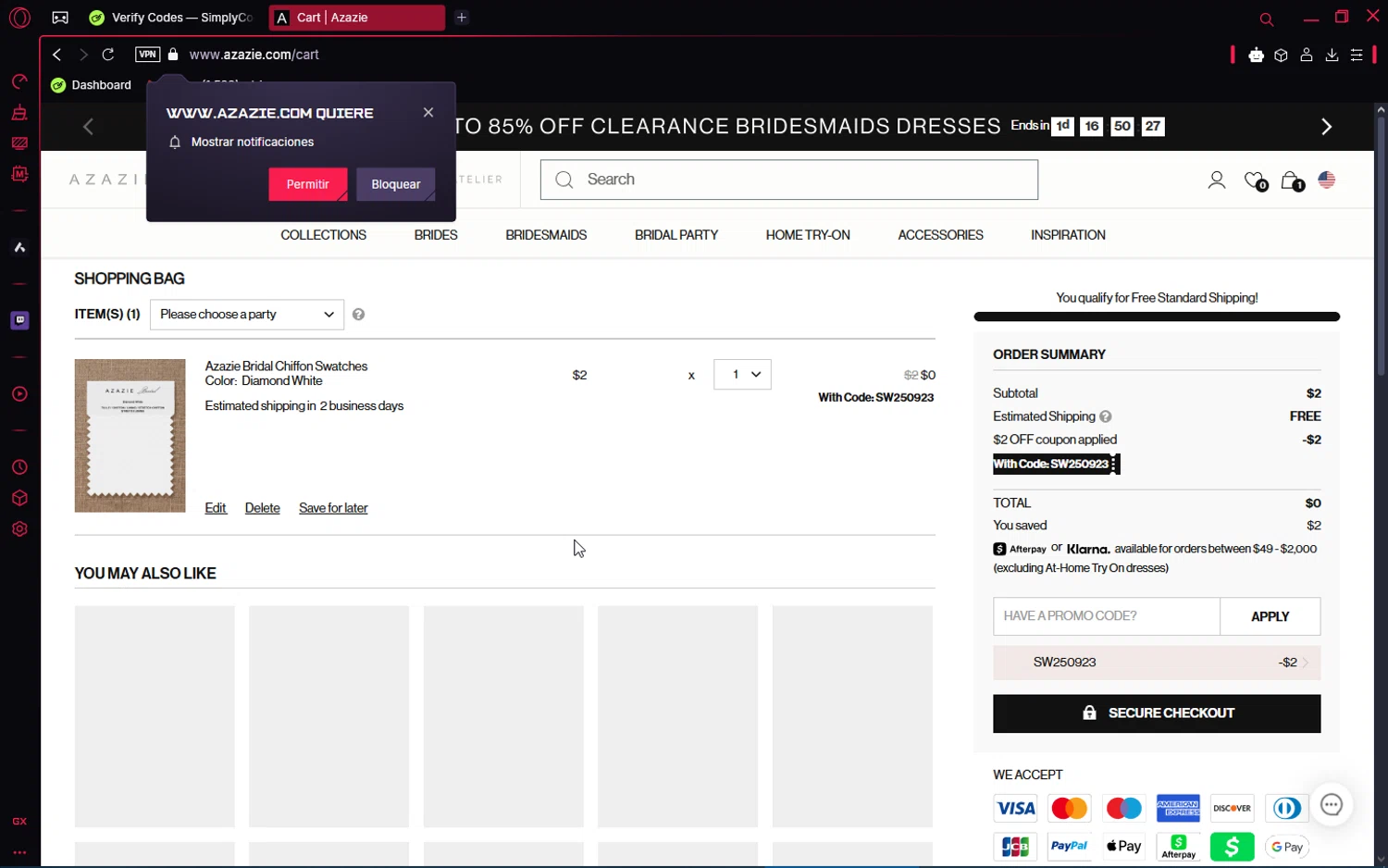Expand Please choose a party dropdown

click(247, 315)
